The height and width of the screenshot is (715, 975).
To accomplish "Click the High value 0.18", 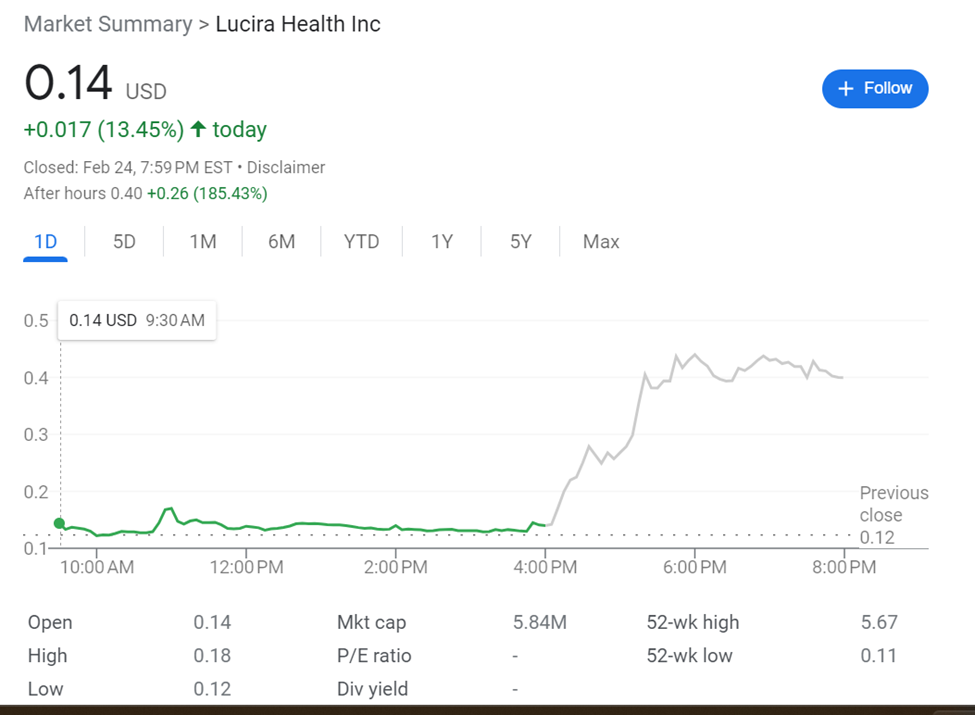I will (x=212, y=655).
